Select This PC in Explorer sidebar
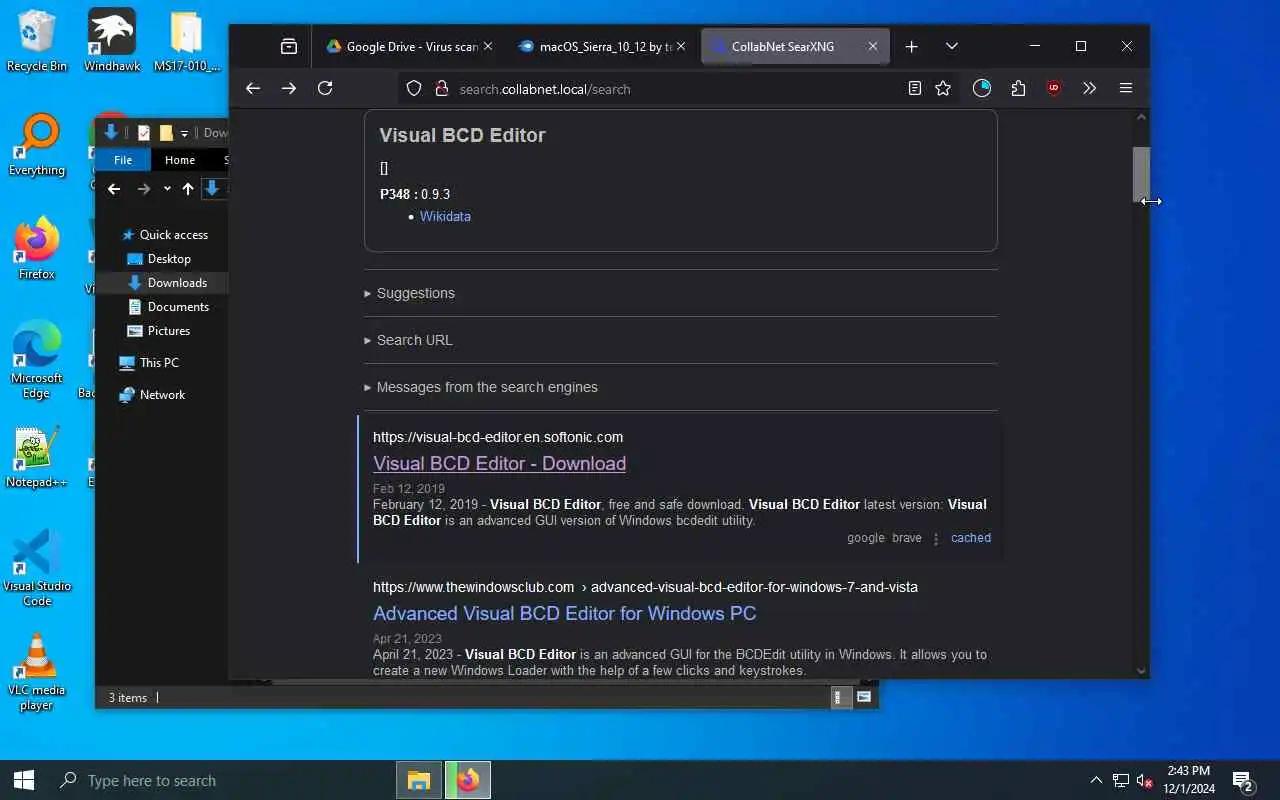The width and height of the screenshot is (1280, 800). [149, 363]
